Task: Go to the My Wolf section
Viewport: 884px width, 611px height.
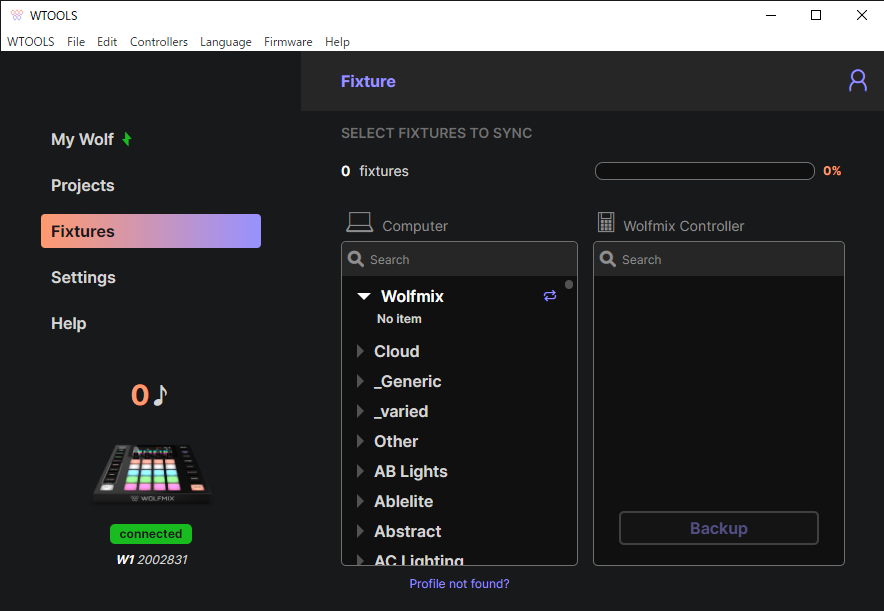Action: (x=82, y=139)
